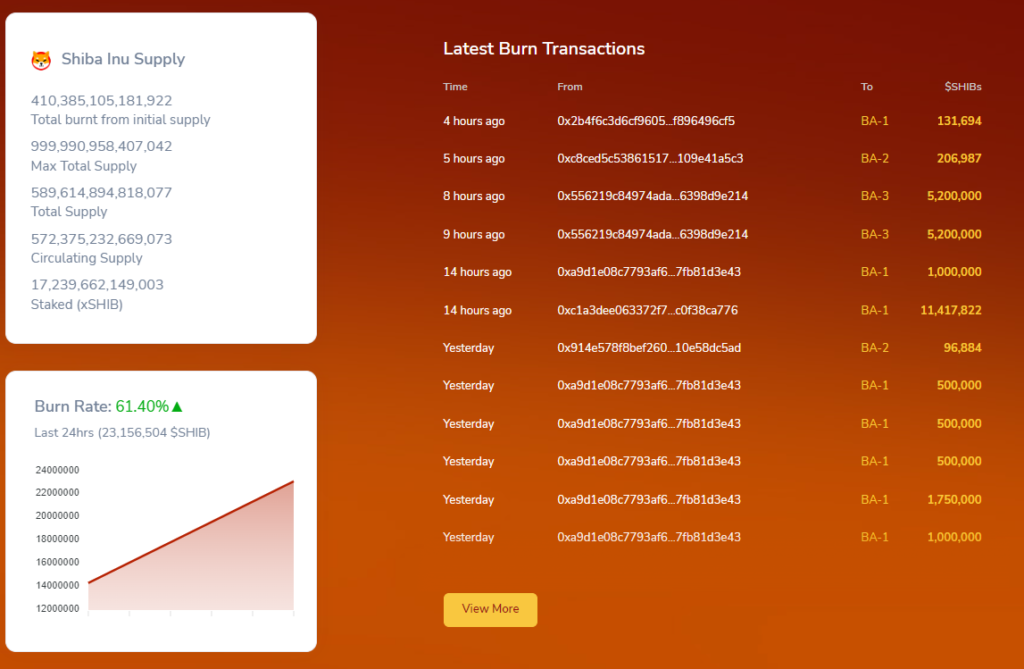Open address 0x556219c84974ada in 9 hours ago row
The height and width of the screenshot is (669, 1024).
[652, 234]
